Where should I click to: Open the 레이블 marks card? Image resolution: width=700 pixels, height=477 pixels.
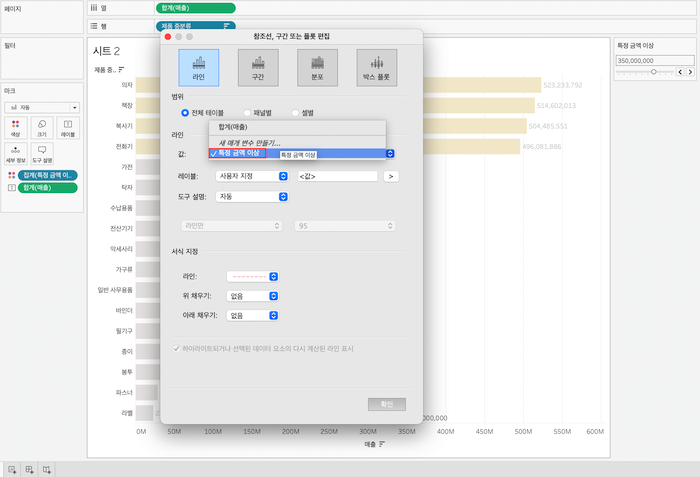click(x=68, y=128)
